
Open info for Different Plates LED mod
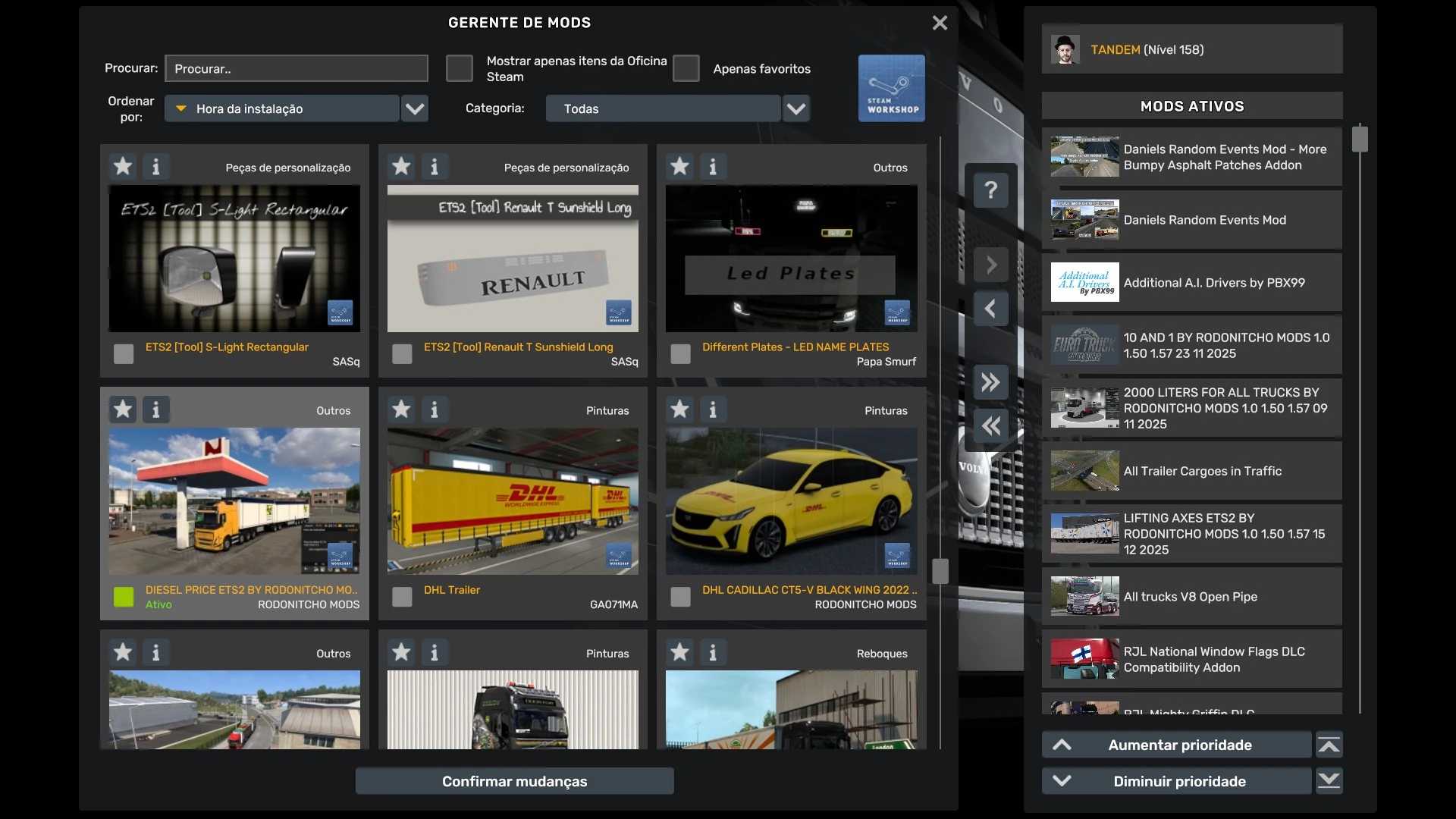[x=713, y=167]
